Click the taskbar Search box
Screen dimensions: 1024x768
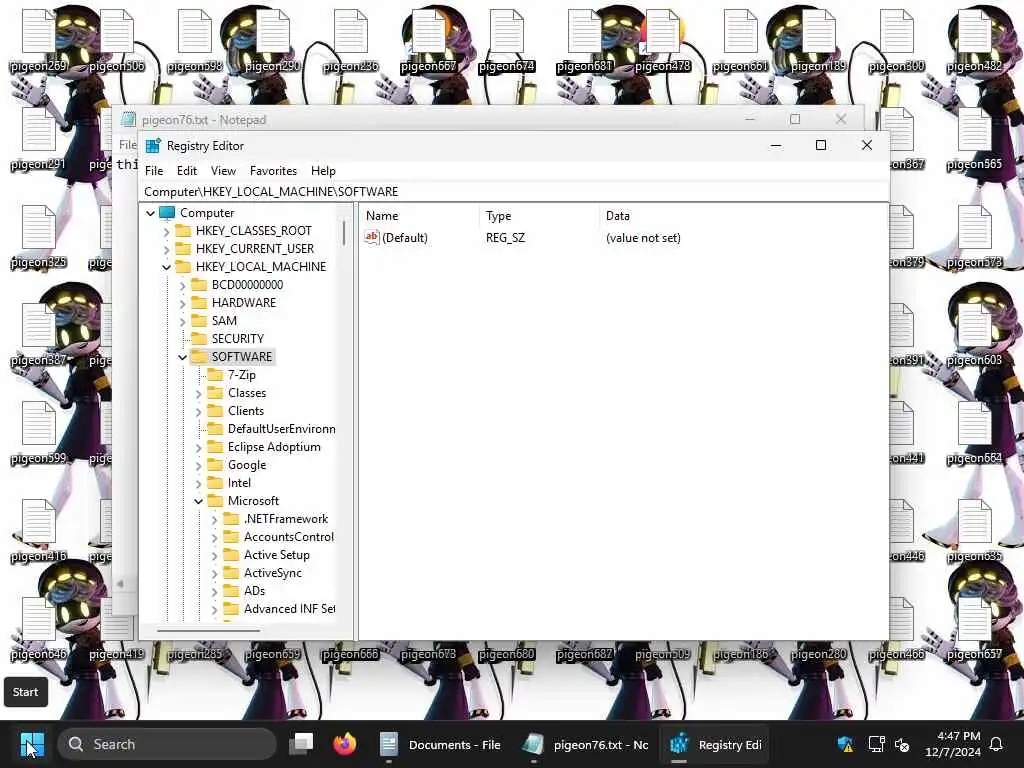[167, 744]
